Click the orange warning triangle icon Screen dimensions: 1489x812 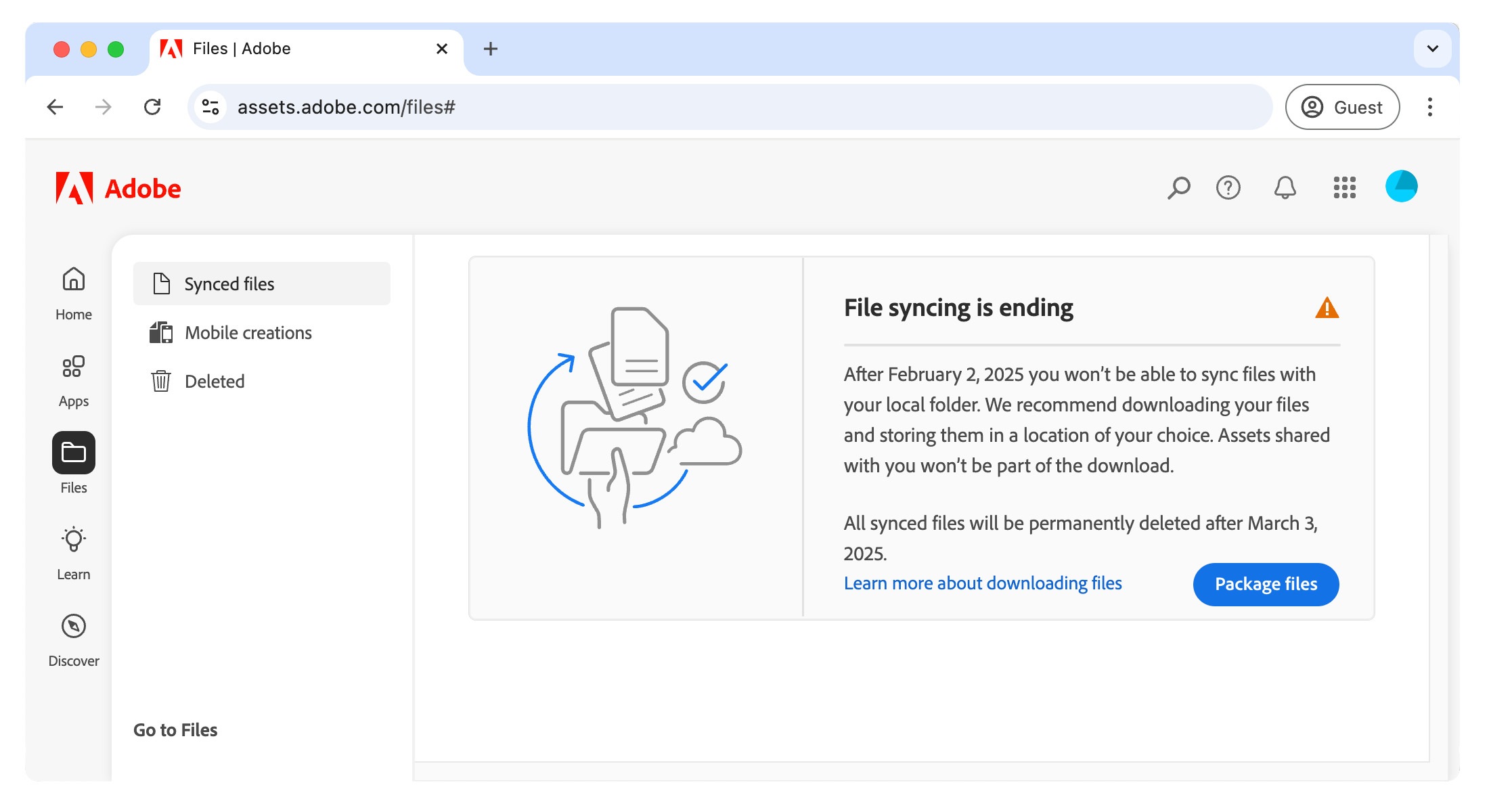[x=1327, y=308]
